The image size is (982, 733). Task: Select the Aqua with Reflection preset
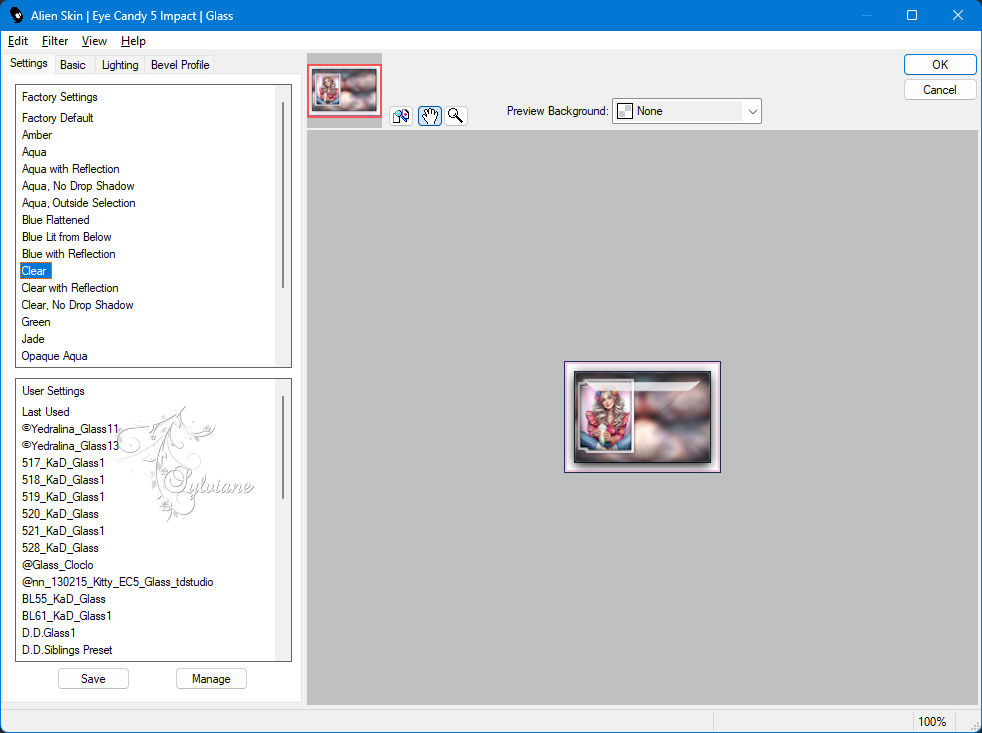tap(70, 169)
